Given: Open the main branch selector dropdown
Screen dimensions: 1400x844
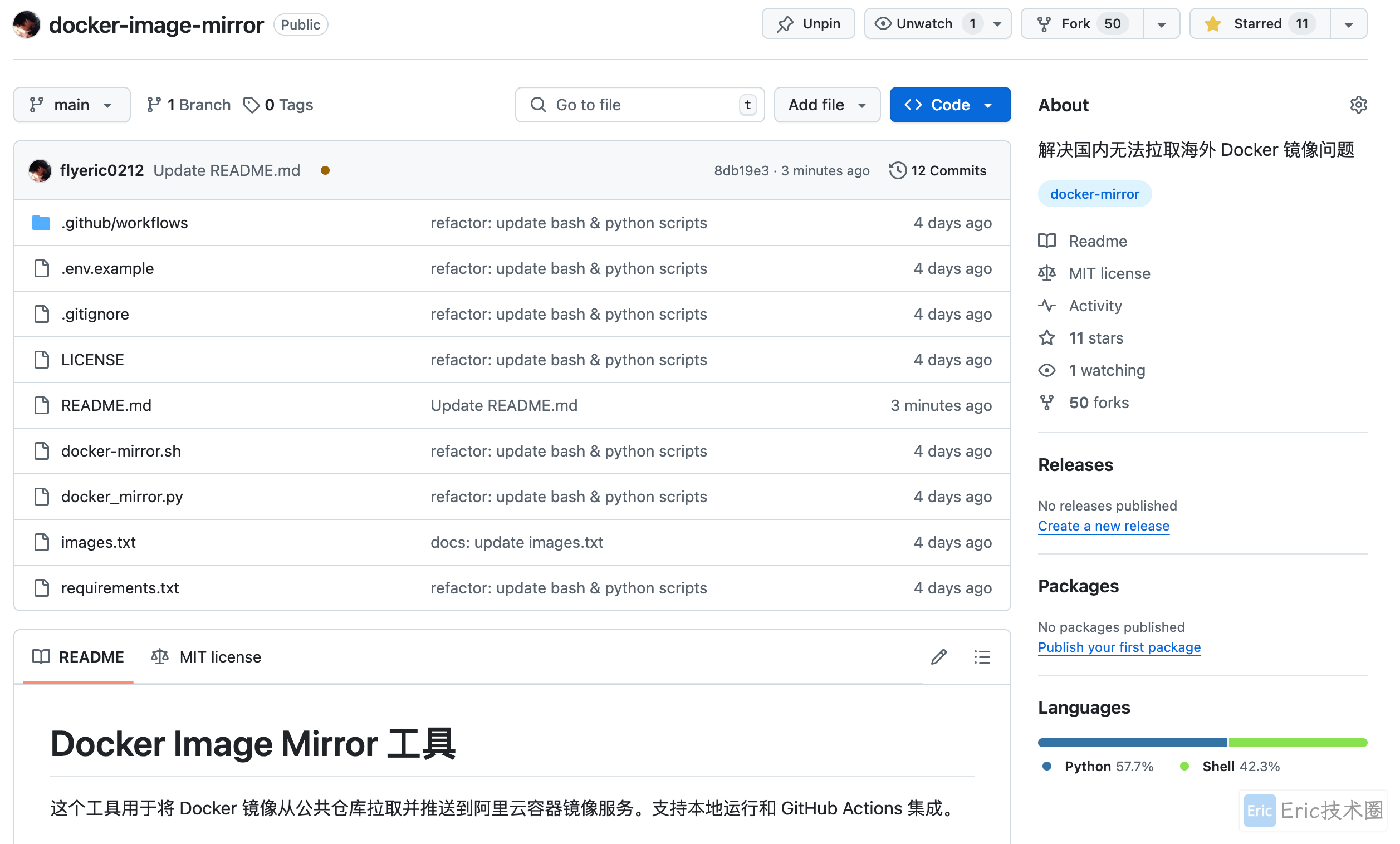Looking at the screenshot, I should 72,105.
